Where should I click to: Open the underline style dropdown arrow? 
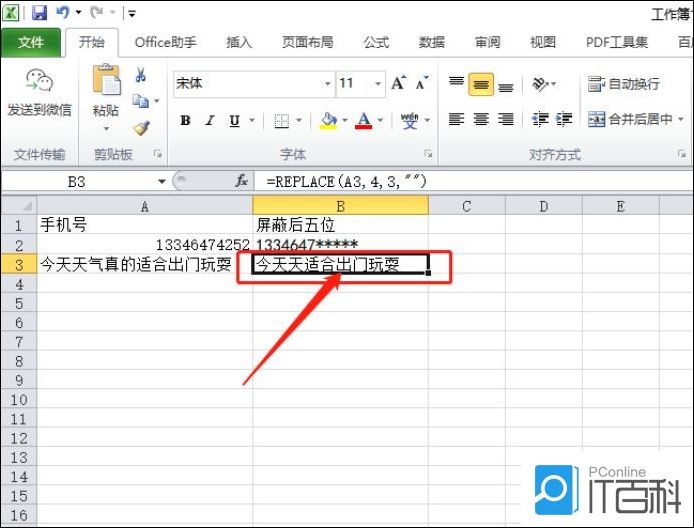[252, 120]
